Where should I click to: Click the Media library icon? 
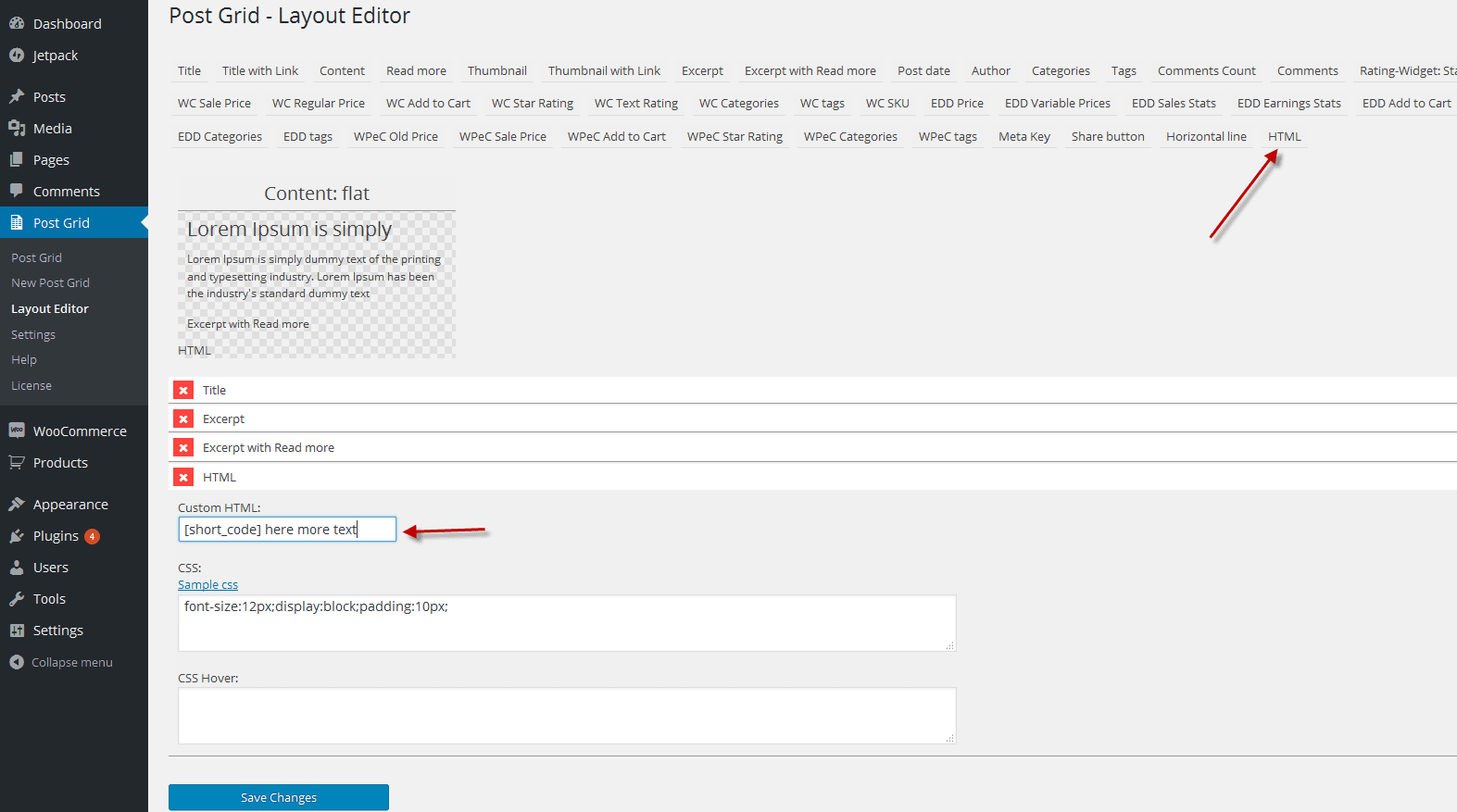point(17,128)
